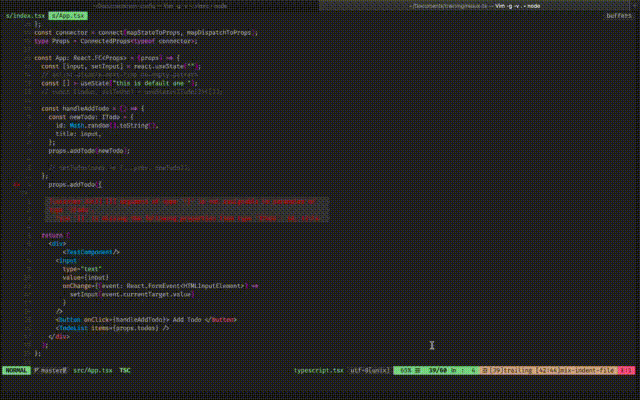640x400 pixels.
Task: Click the mix-indent-file warning in the status line
Action: click(x=575, y=370)
